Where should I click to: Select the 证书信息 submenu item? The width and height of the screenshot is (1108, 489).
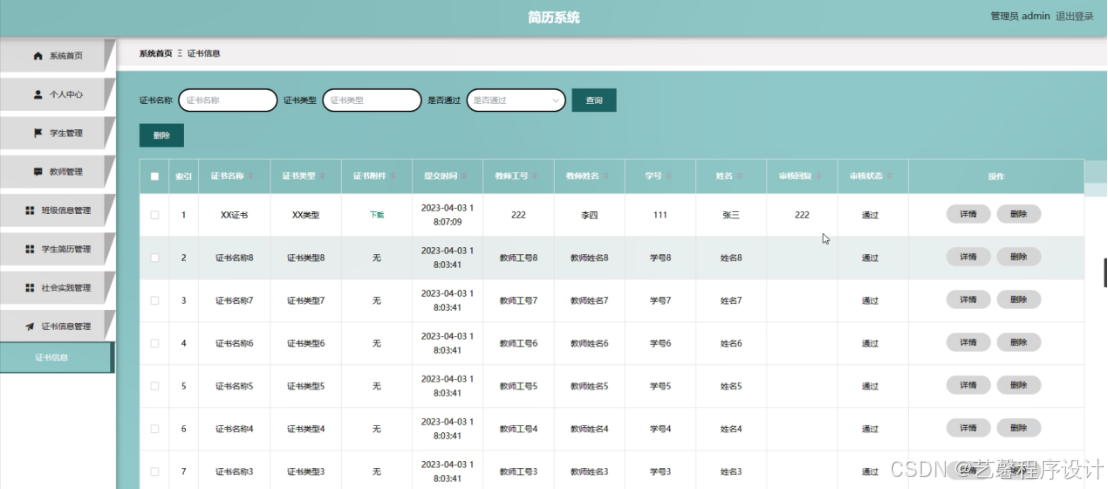coord(57,358)
